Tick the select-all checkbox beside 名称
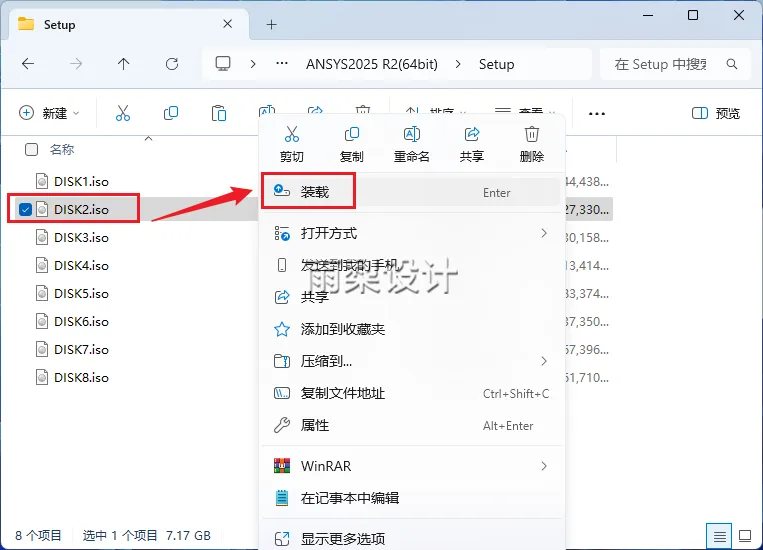The height and width of the screenshot is (550, 763). point(31,149)
